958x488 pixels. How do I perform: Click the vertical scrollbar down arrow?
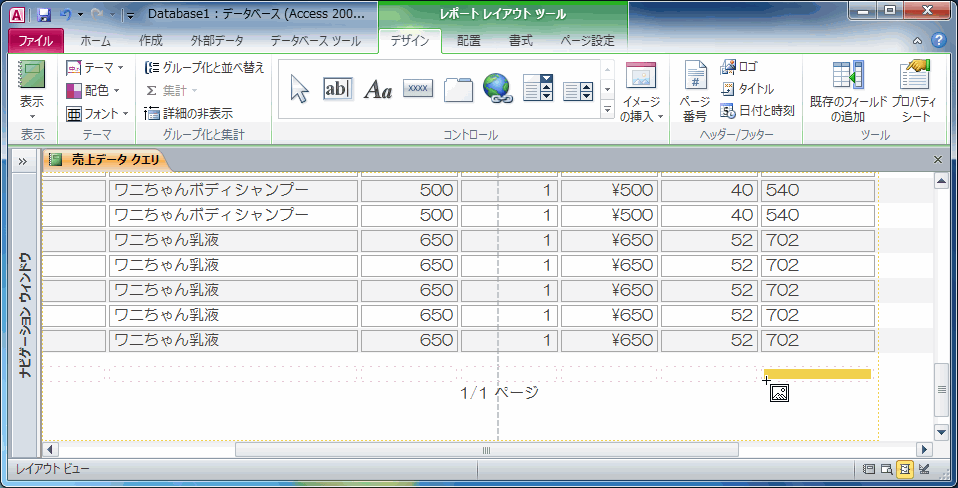click(x=942, y=432)
